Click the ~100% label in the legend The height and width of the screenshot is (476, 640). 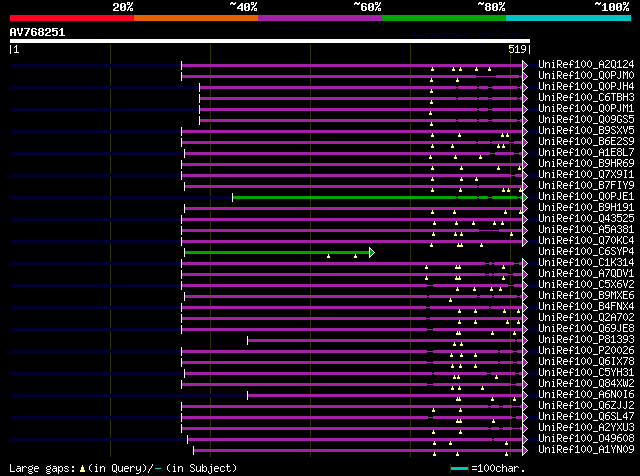(611, 7)
